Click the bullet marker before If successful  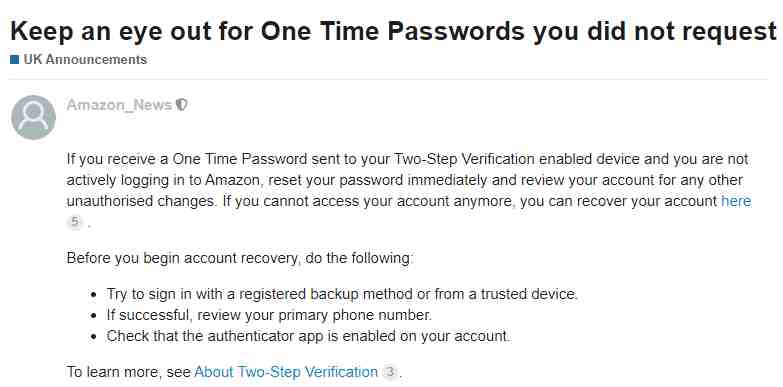click(x=93, y=316)
